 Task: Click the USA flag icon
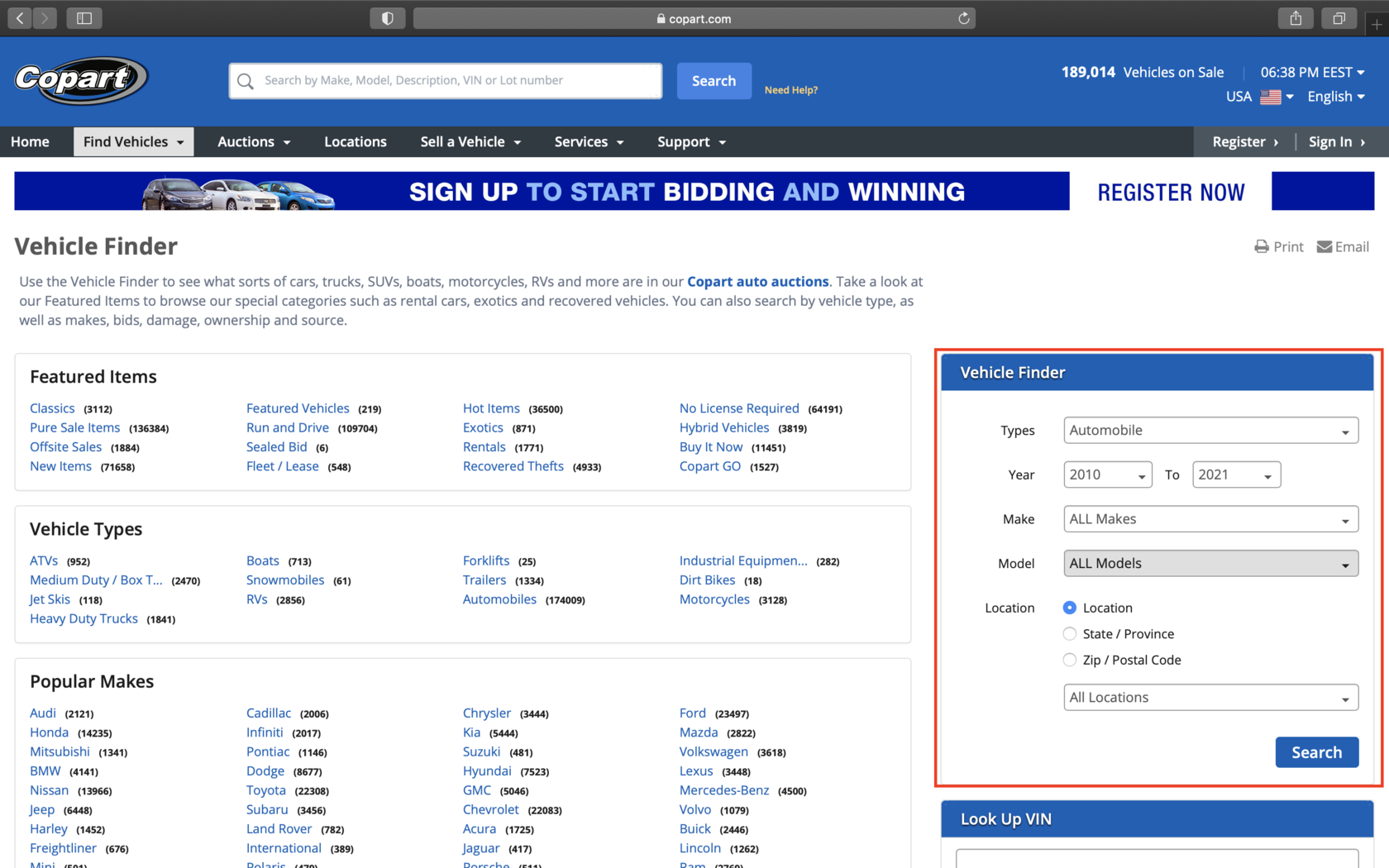(1271, 97)
